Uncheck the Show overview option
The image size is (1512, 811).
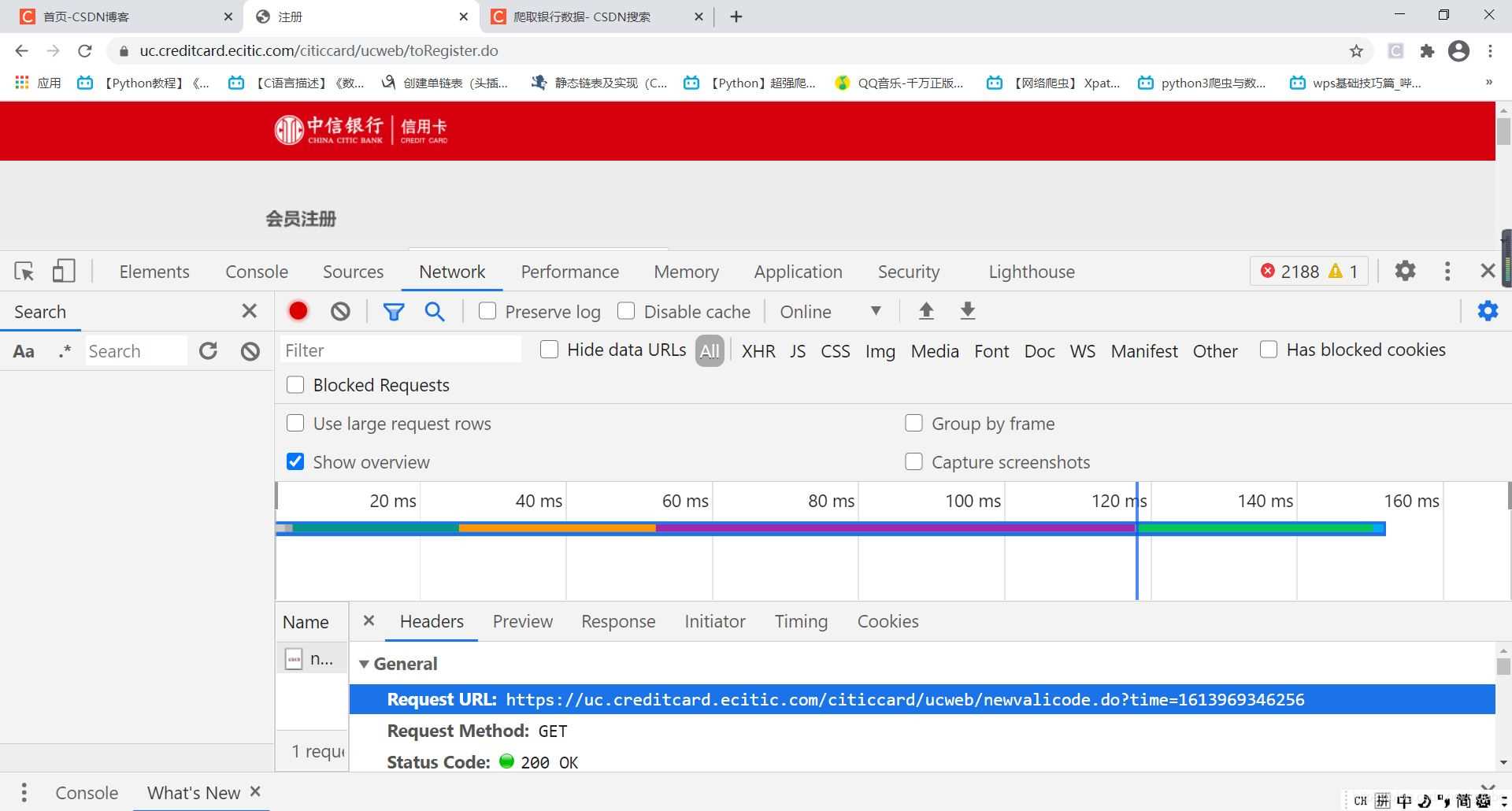[x=295, y=461]
